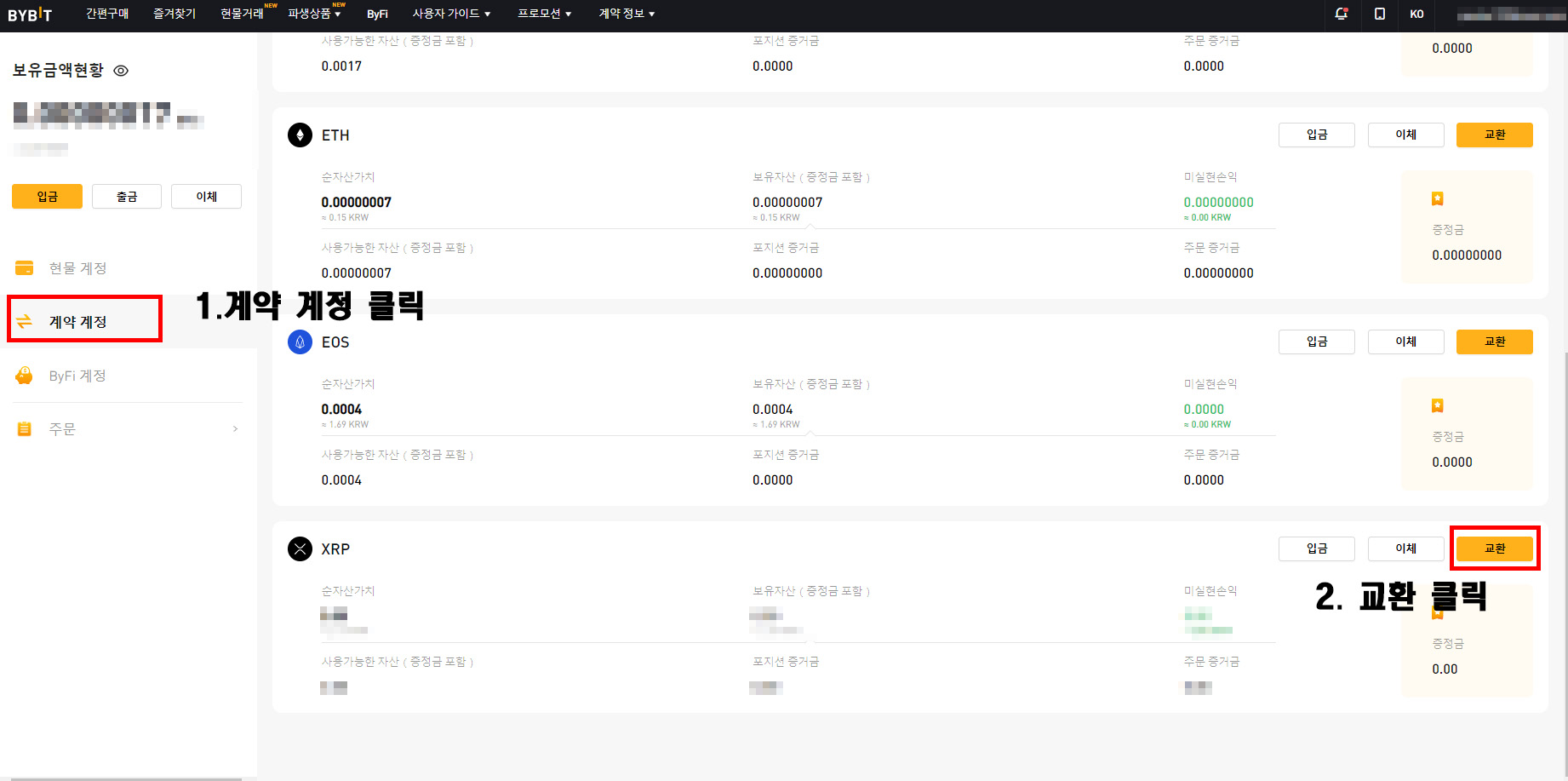Click EOS 미실현손익 value 0.0000
The height and width of the screenshot is (781, 1568).
tap(1204, 410)
